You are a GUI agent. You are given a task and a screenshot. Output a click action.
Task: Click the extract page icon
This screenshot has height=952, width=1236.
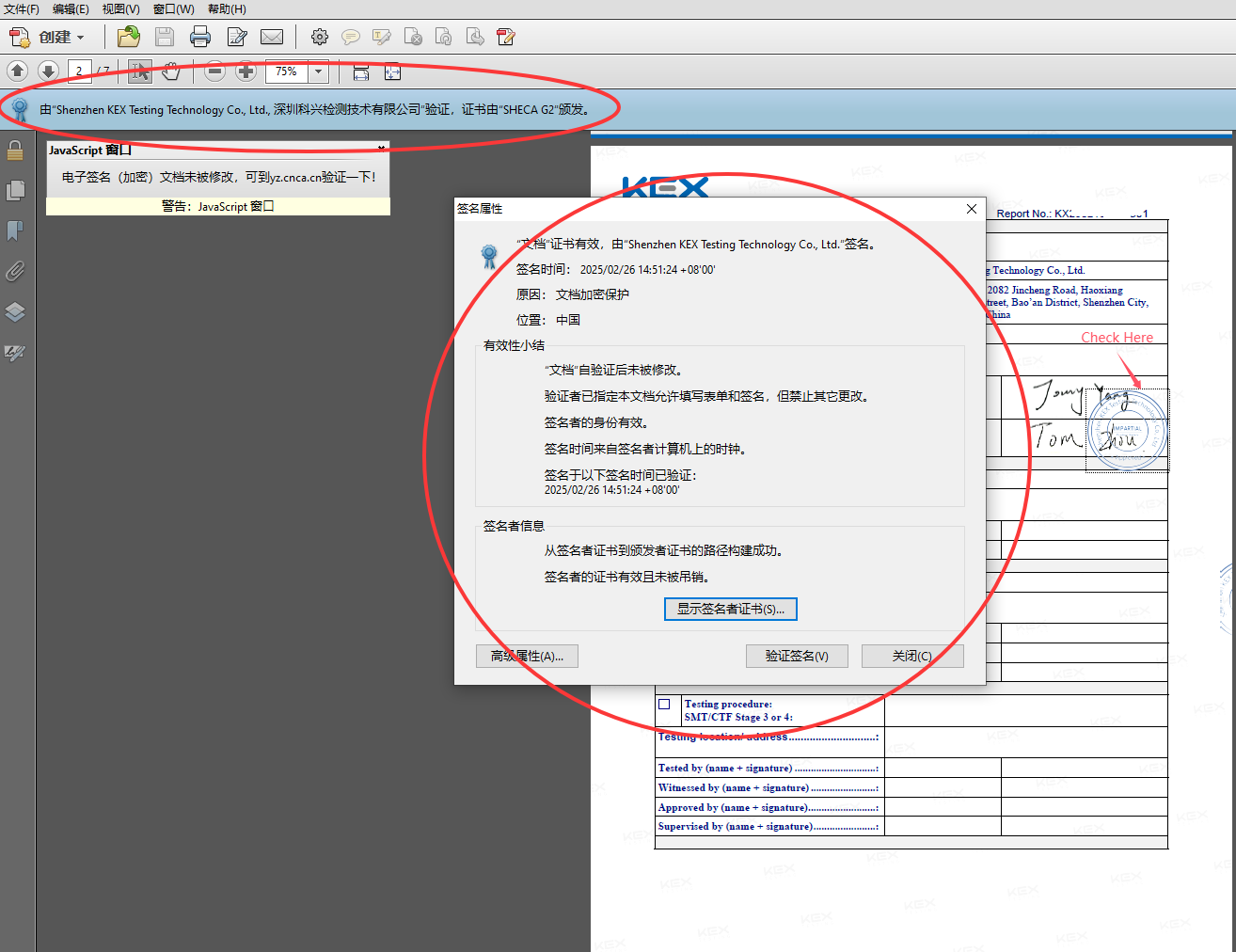475,38
